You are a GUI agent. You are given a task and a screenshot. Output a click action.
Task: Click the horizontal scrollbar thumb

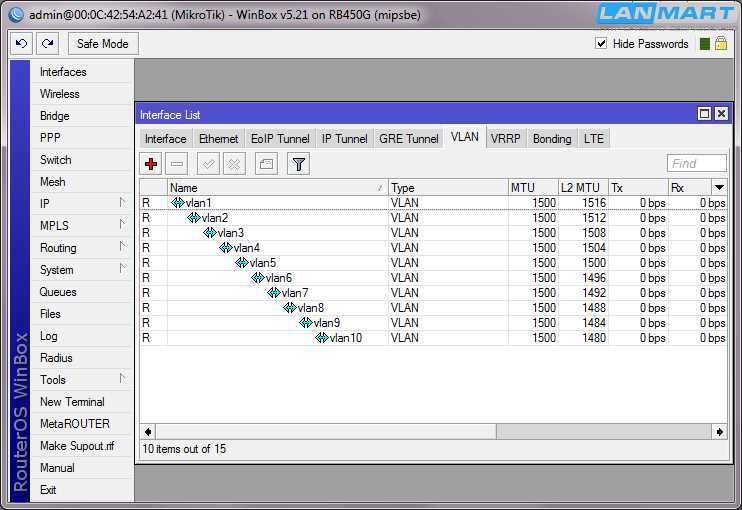[x=326, y=431]
